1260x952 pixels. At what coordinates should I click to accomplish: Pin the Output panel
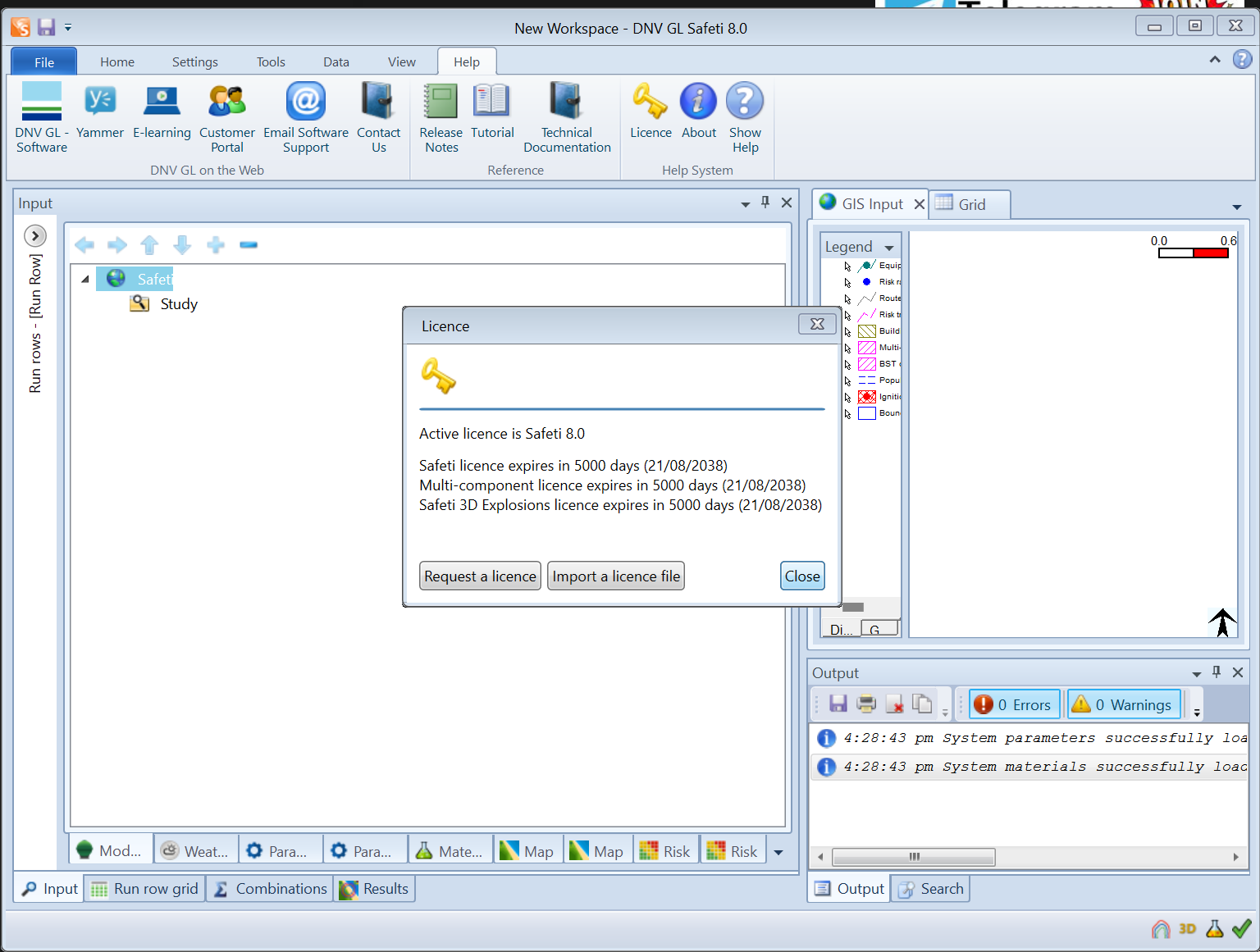[x=1217, y=672]
